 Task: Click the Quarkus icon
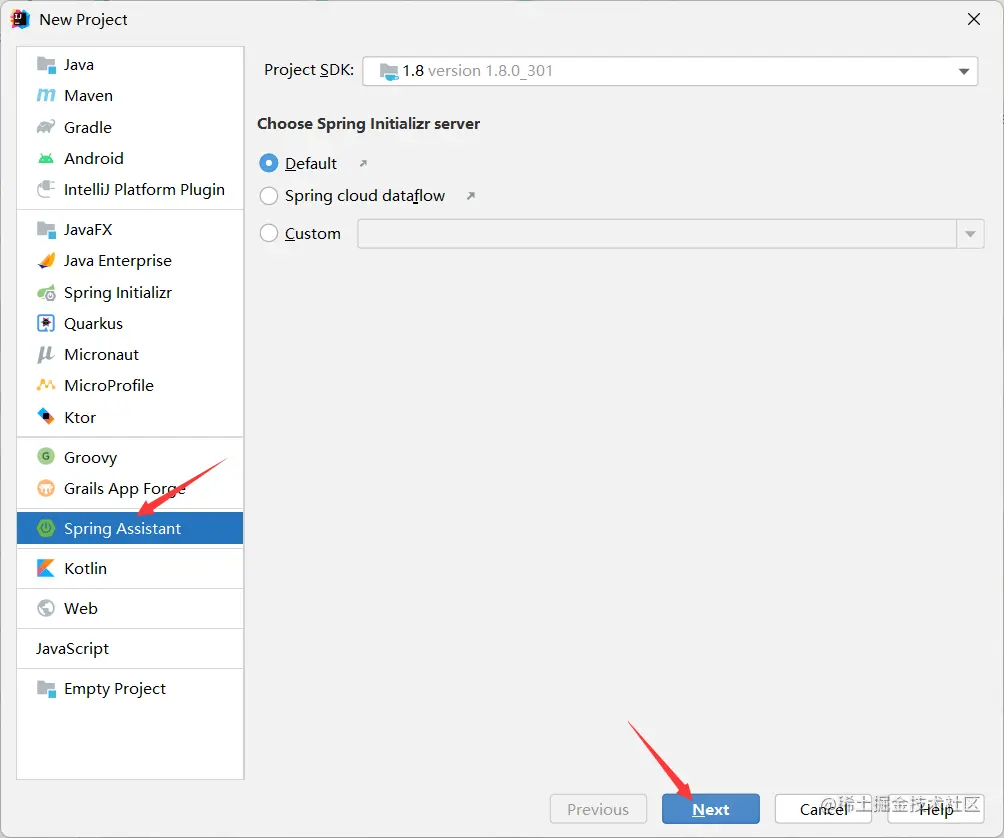point(46,323)
